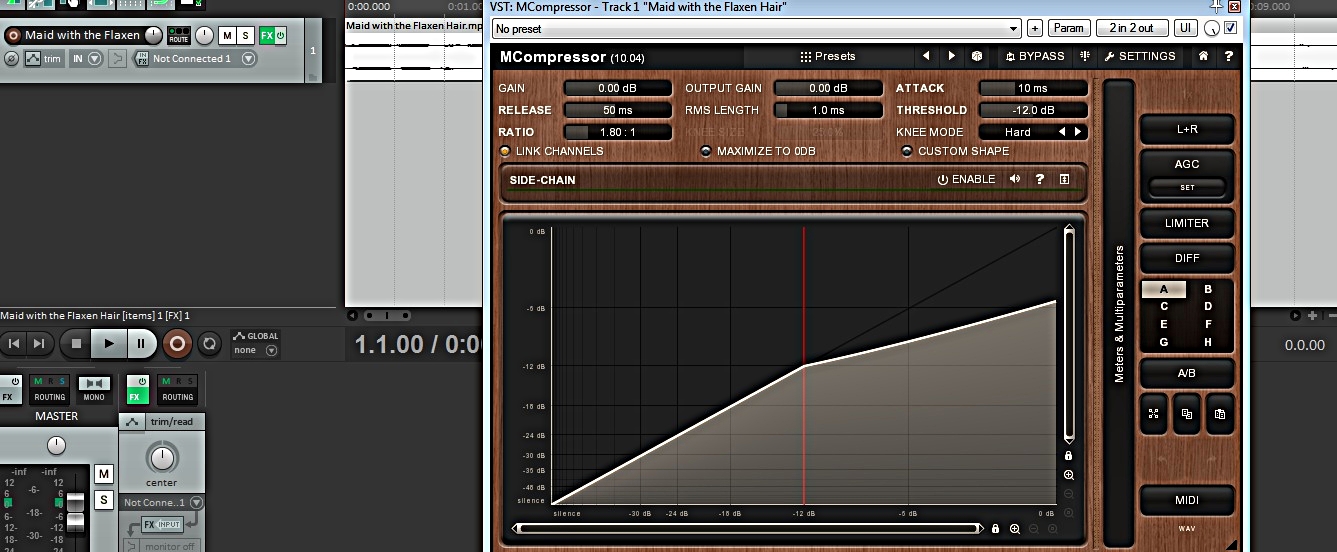This screenshot has width=1337, height=552.
Task: Open MCompressor SETTINGS menu
Action: tap(1139, 57)
